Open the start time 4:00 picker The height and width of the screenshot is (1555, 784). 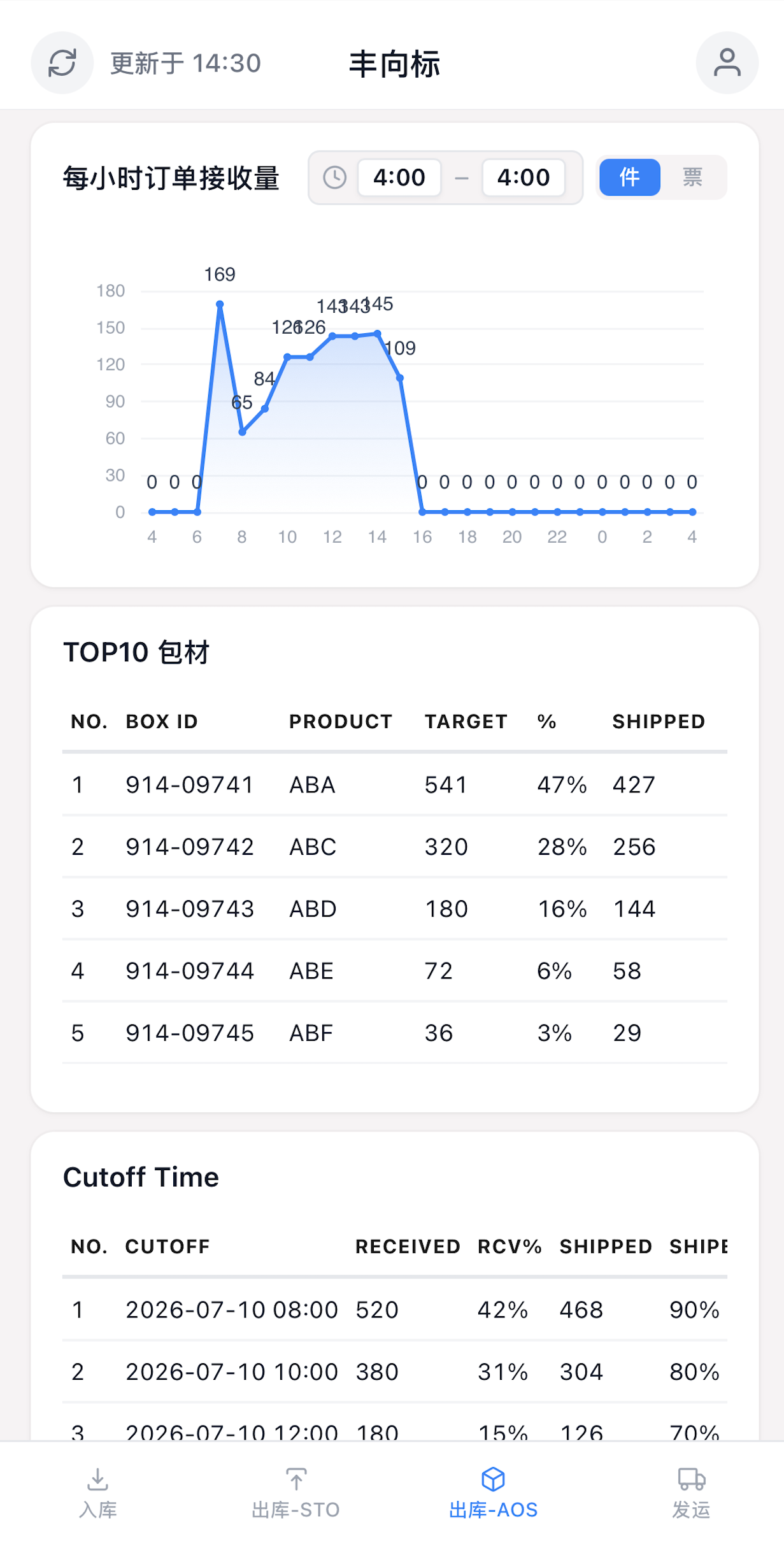pyautogui.click(x=399, y=178)
